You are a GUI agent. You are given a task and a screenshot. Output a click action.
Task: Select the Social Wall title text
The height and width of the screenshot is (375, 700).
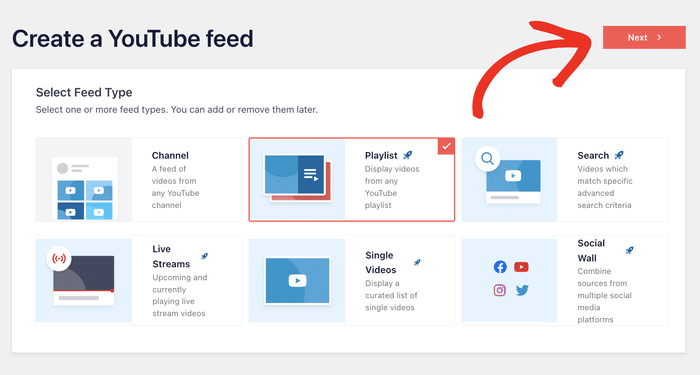pyautogui.click(x=591, y=250)
